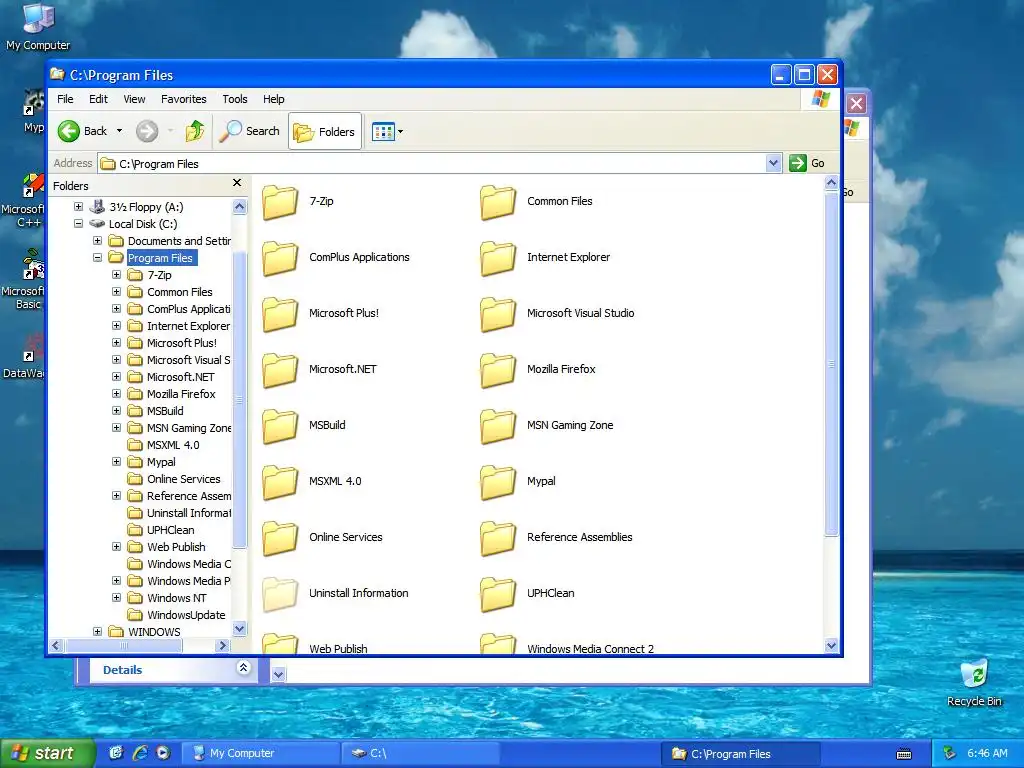Image resolution: width=1024 pixels, height=768 pixels.
Task: Expand the Windows NT tree node
Action: [116, 598]
